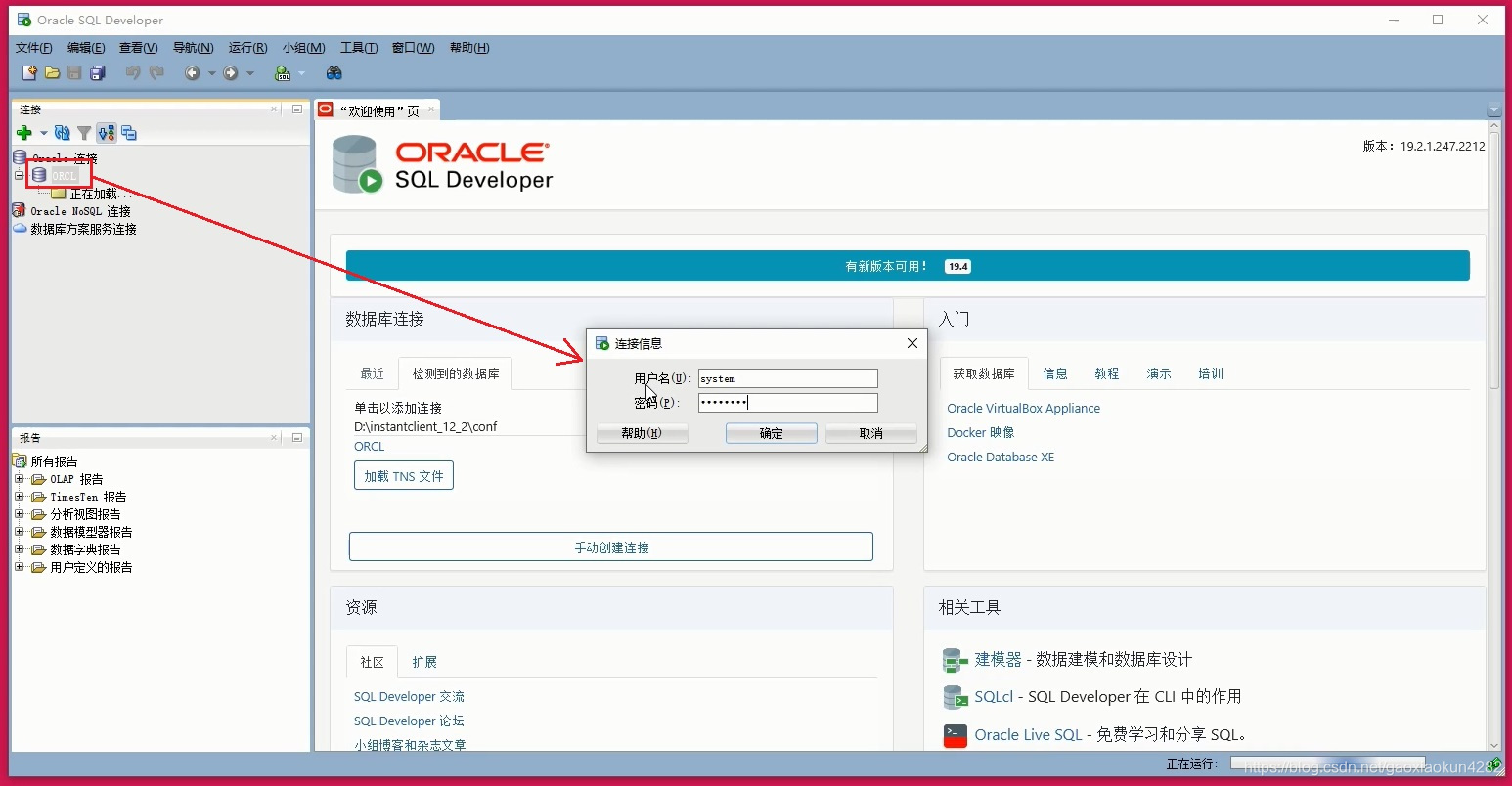
Task: Expand the 用户定义的报告 folder
Action: coord(19,567)
